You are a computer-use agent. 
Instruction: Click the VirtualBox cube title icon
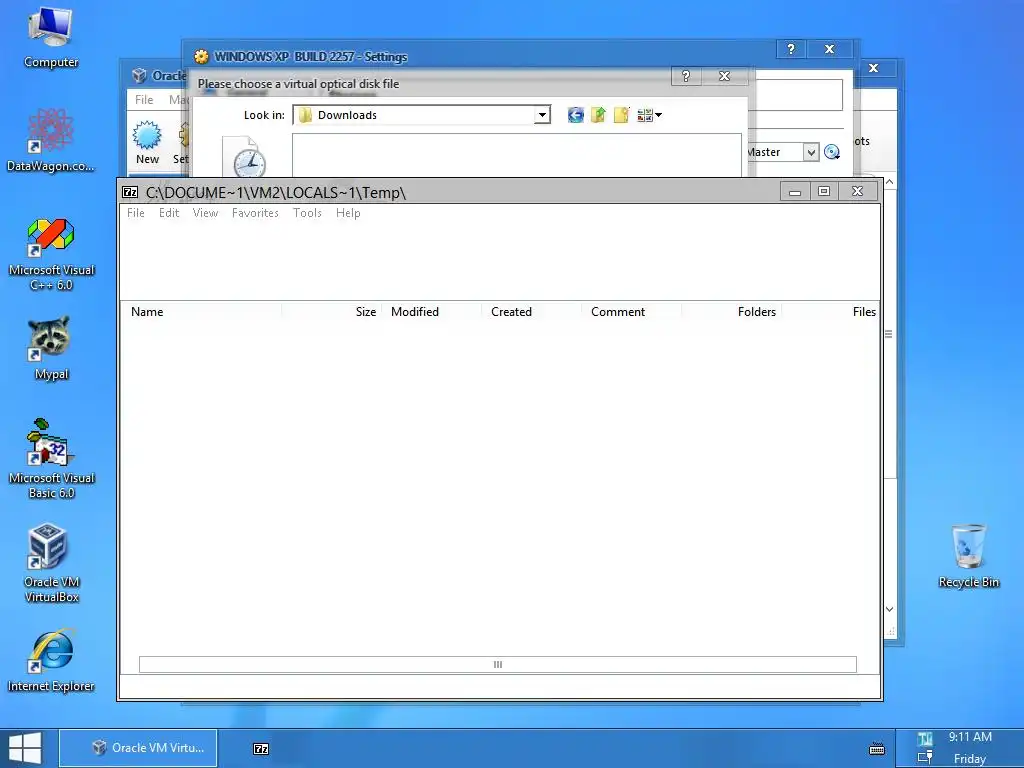(x=139, y=75)
